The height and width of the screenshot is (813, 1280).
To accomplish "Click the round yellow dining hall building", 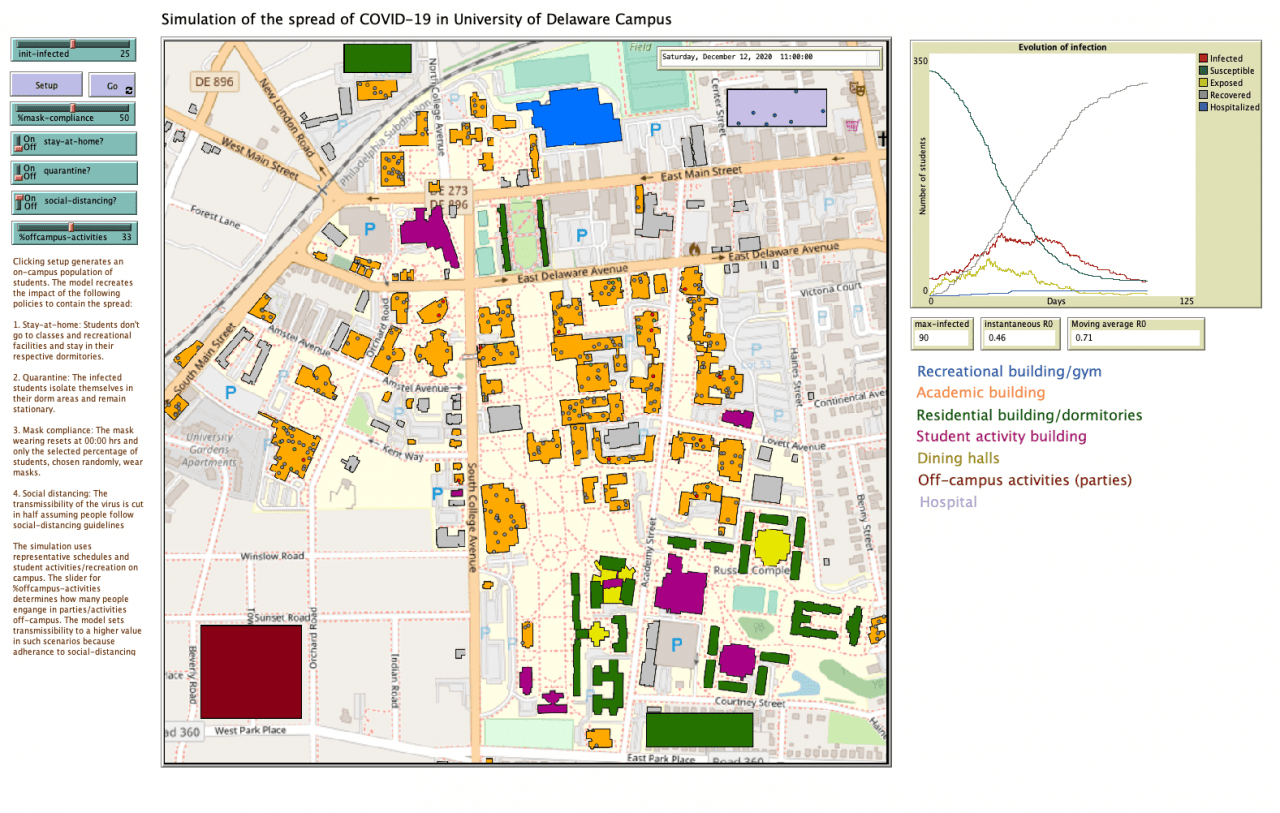I will pos(772,547).
